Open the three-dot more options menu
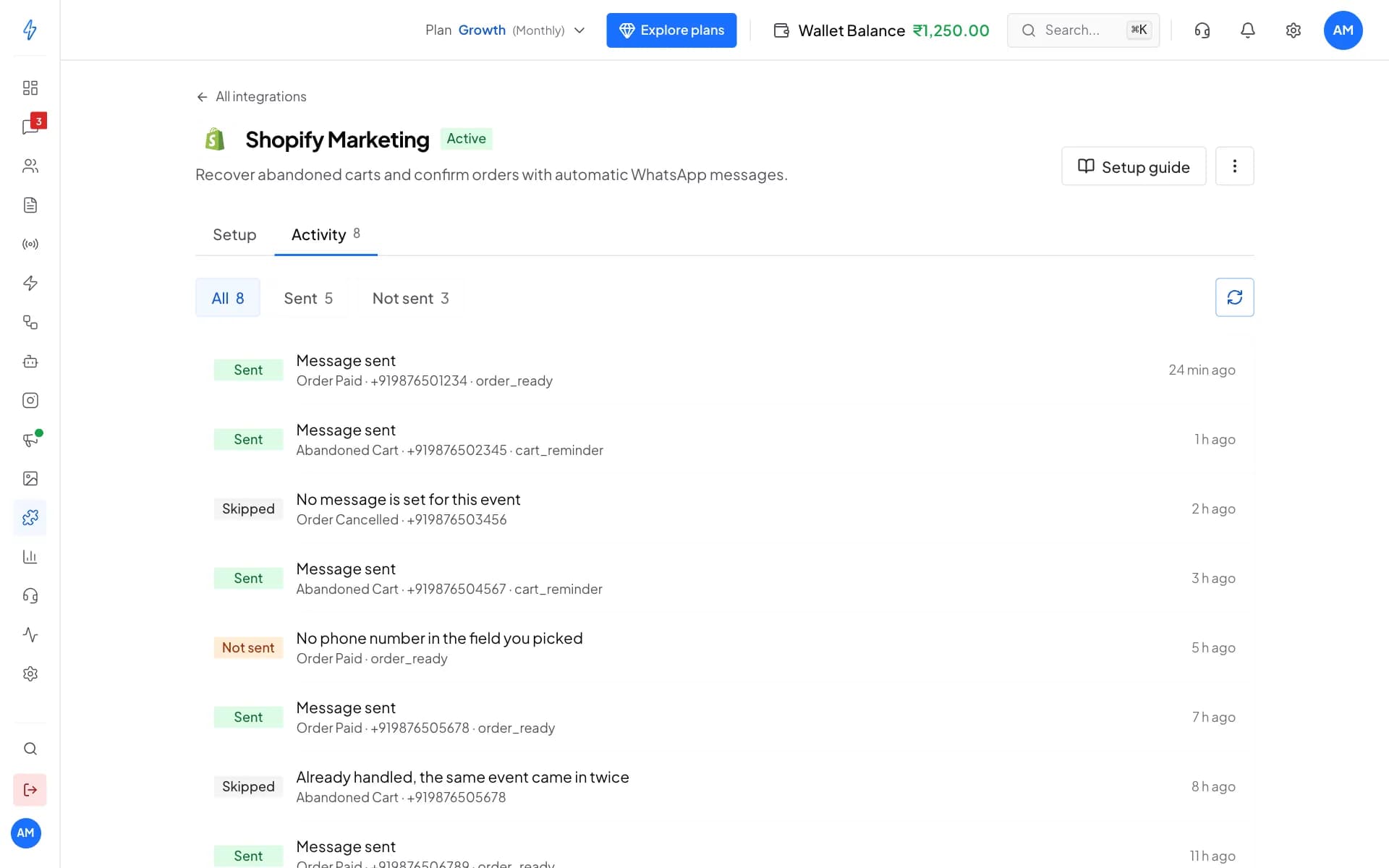This screenshot has width=1389, height=868. coord(1234,166)
